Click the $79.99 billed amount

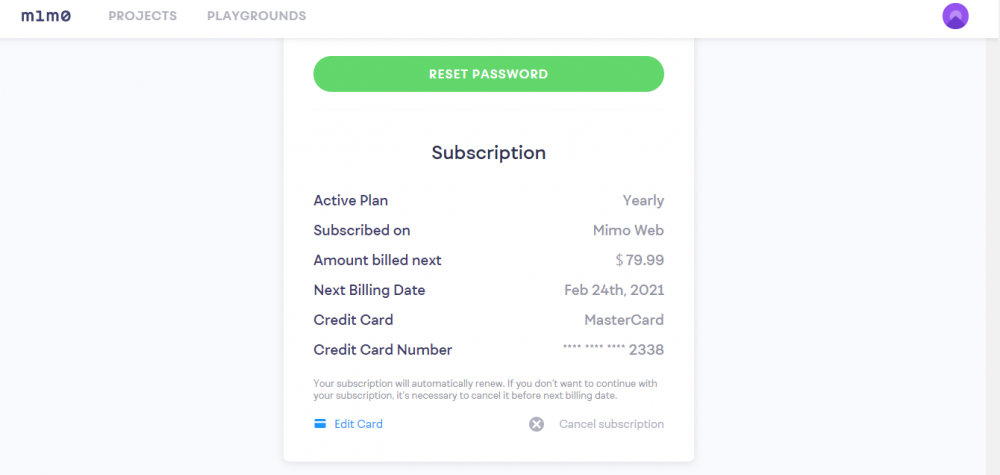(640, 260)
